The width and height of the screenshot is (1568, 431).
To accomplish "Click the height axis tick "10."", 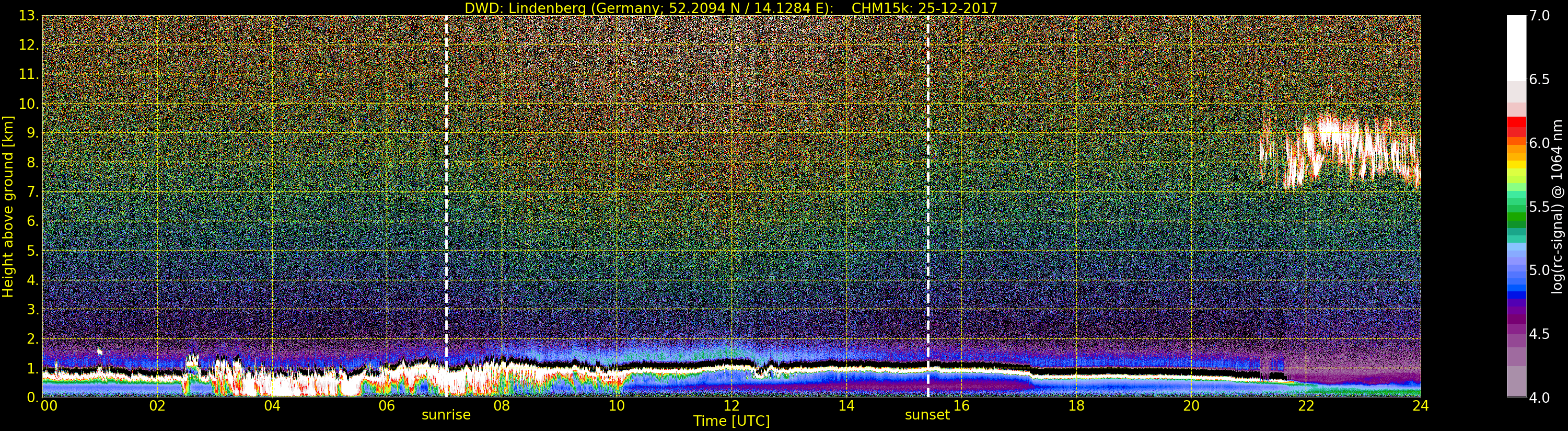I will tap(29, 104).
